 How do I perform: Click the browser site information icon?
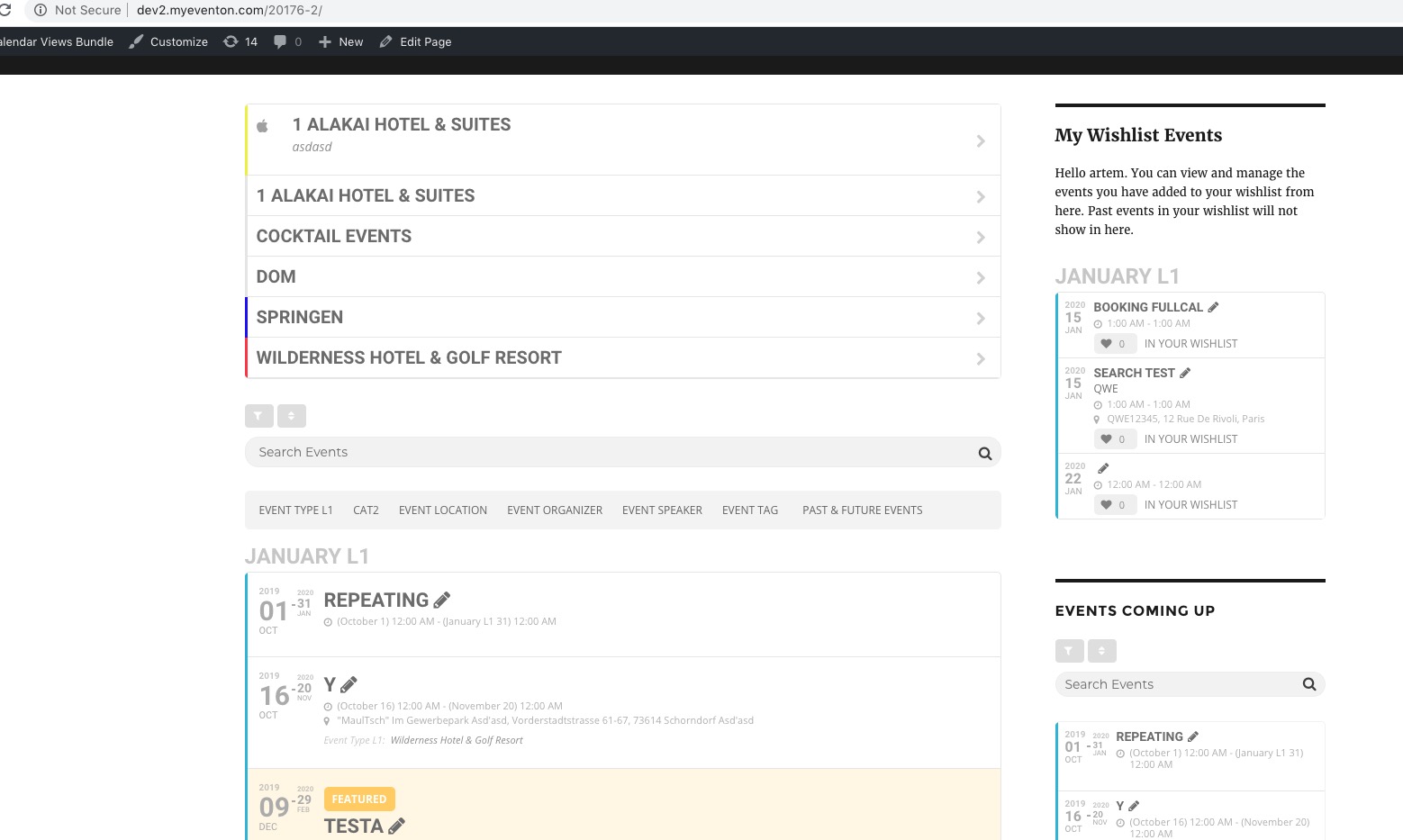pyautogui.click(x=40, y=10)
